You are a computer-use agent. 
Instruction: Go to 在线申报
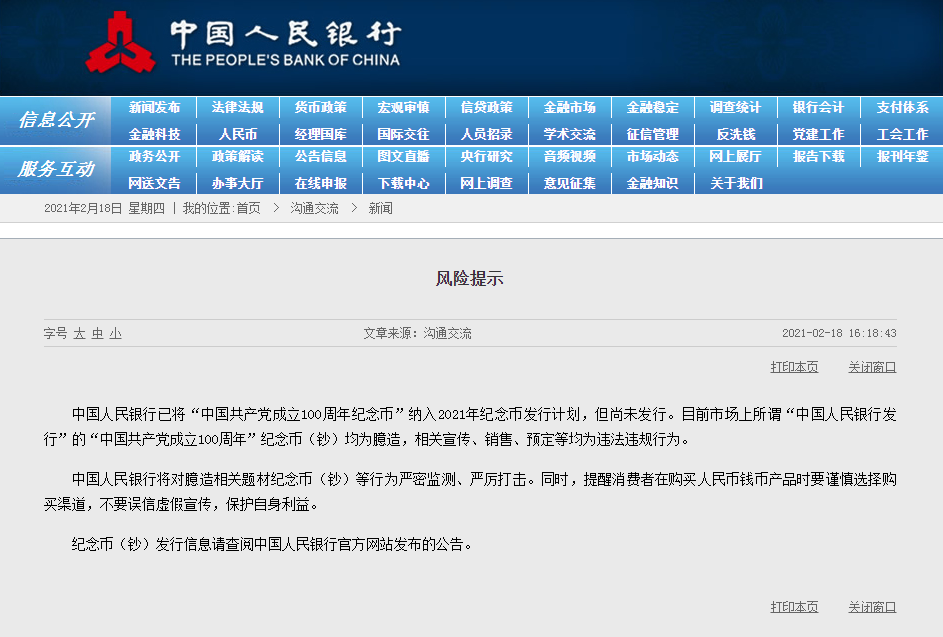tap(320, 183)
